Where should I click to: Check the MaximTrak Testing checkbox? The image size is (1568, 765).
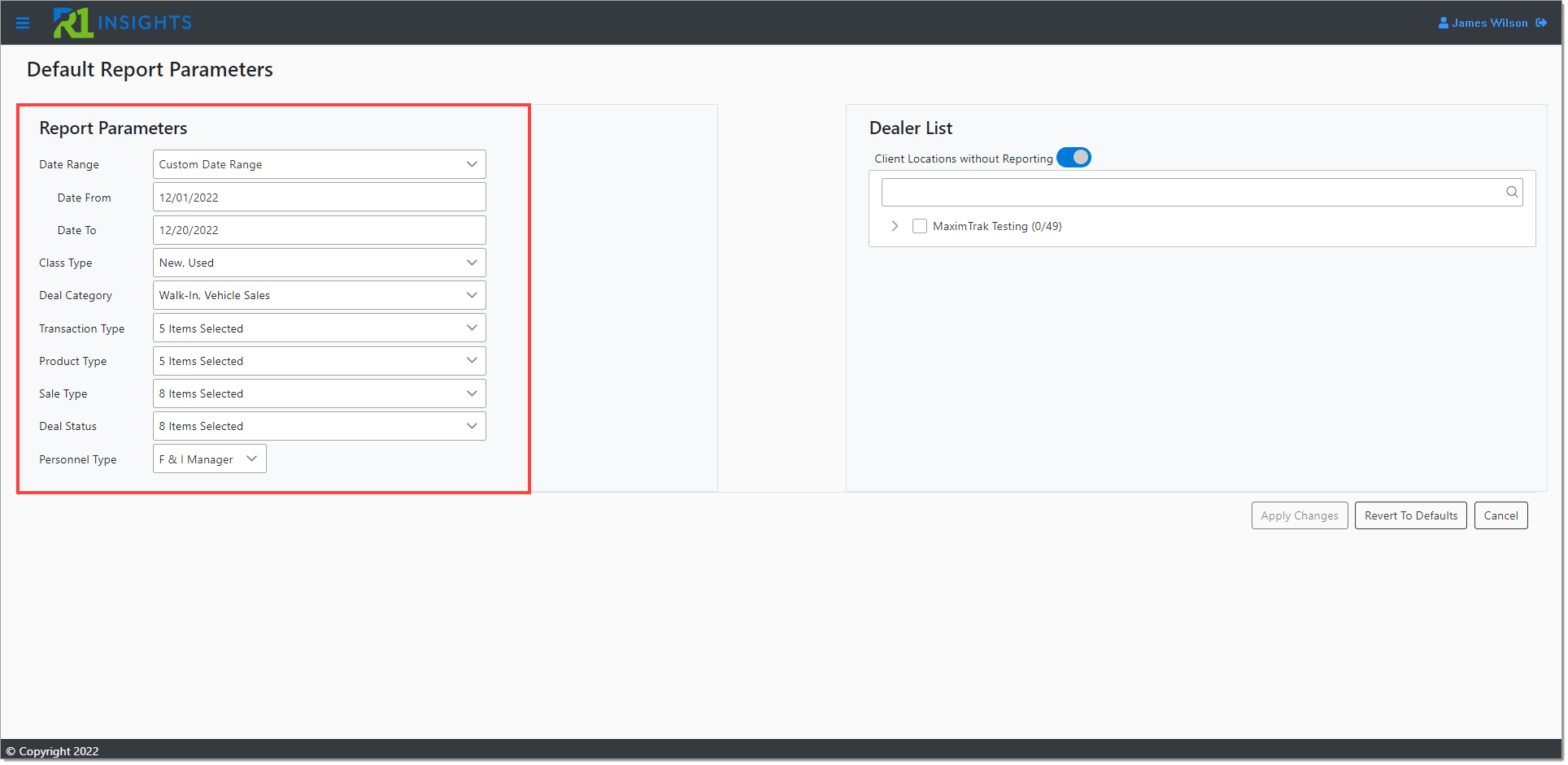click(920, 227)
